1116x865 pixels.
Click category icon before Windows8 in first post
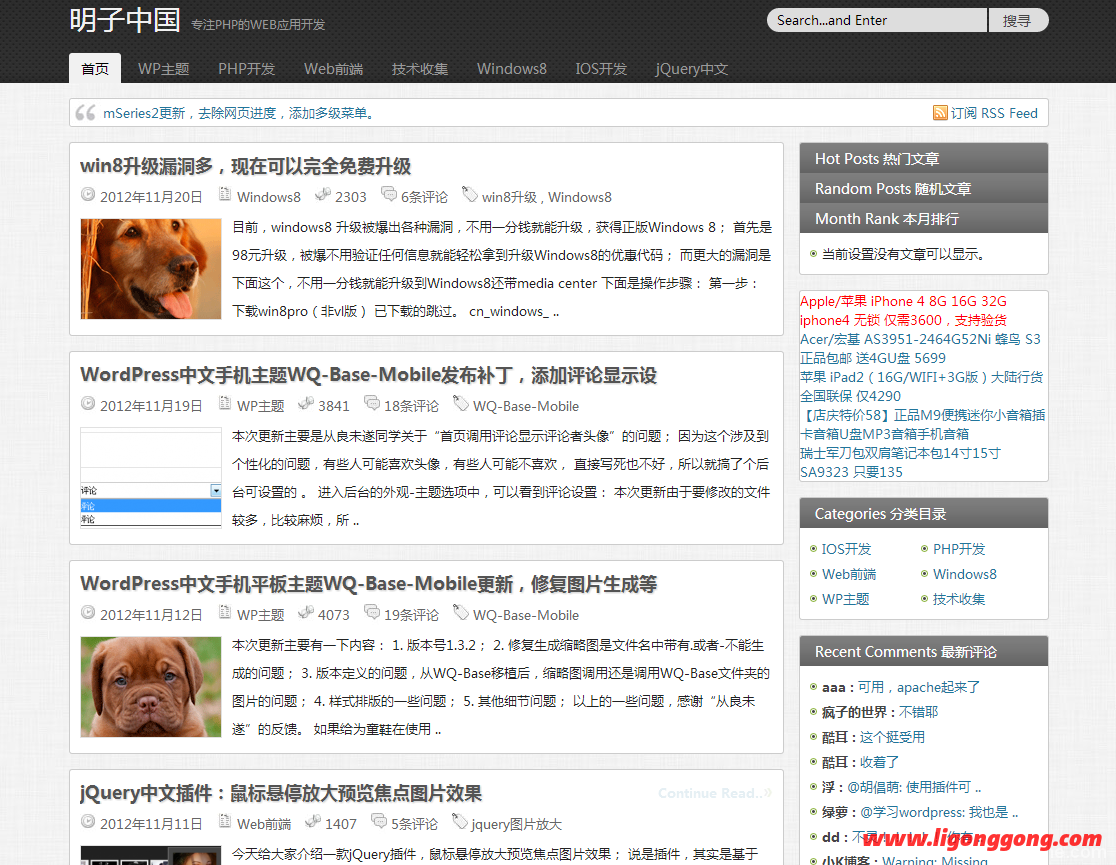[225, 194]
